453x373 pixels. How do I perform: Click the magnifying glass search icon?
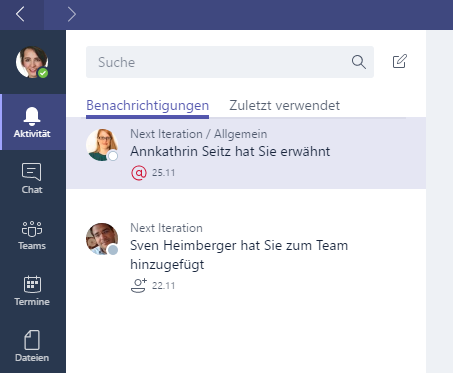359,62
